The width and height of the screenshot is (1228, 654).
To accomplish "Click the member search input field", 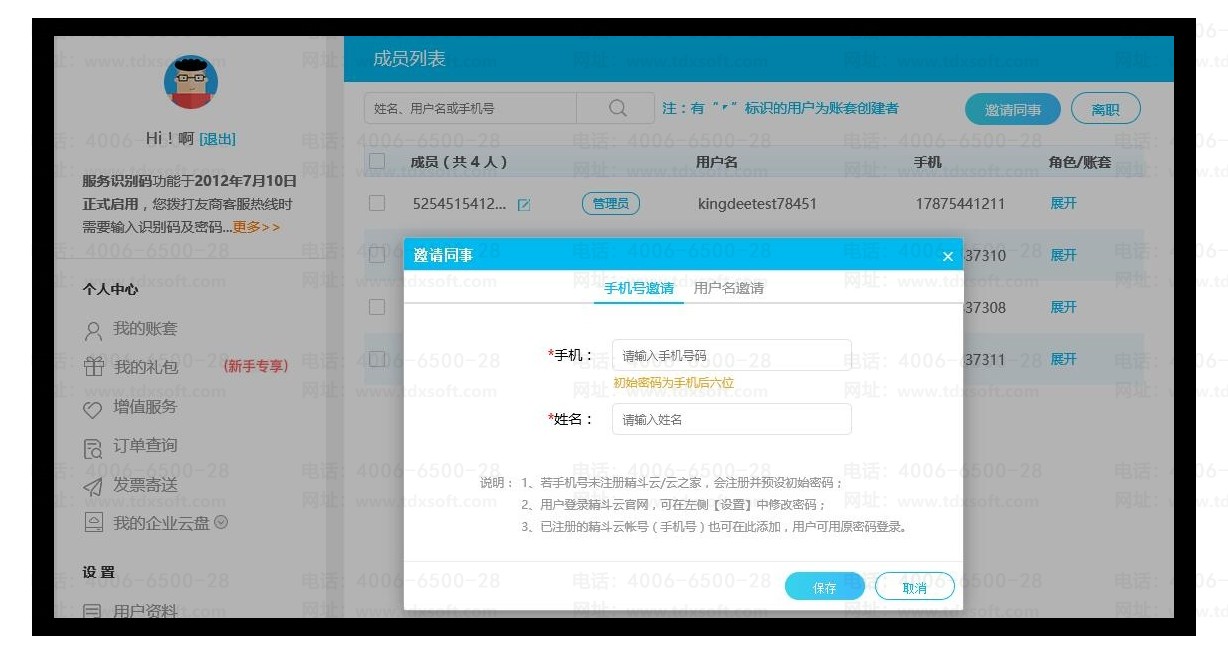I will coord(470,108).
